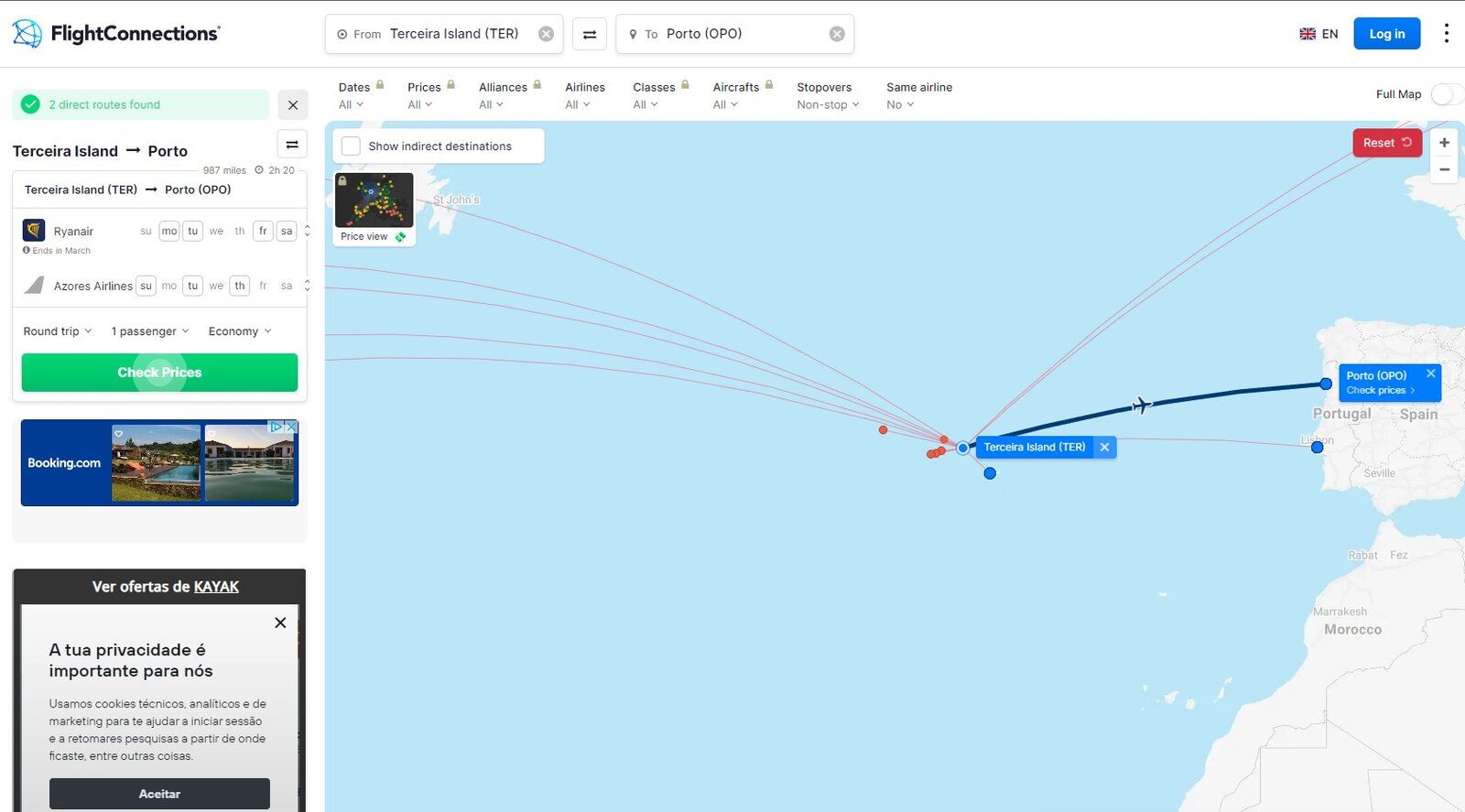Check Show indirect destinations box
The image size is (1465, 812).
[x=351, y=146]
